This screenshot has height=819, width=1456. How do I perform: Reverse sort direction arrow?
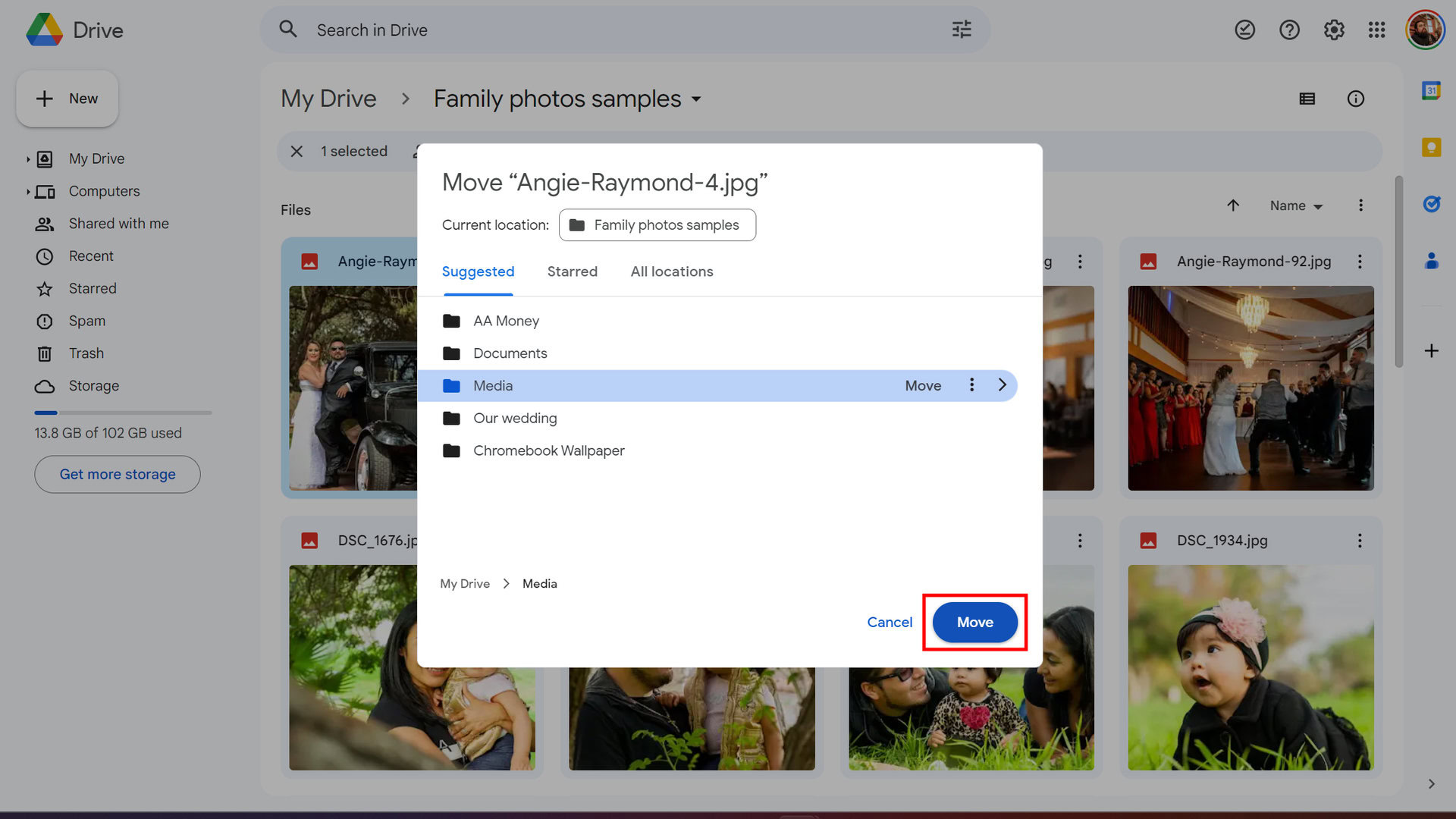pos(1233,206)
